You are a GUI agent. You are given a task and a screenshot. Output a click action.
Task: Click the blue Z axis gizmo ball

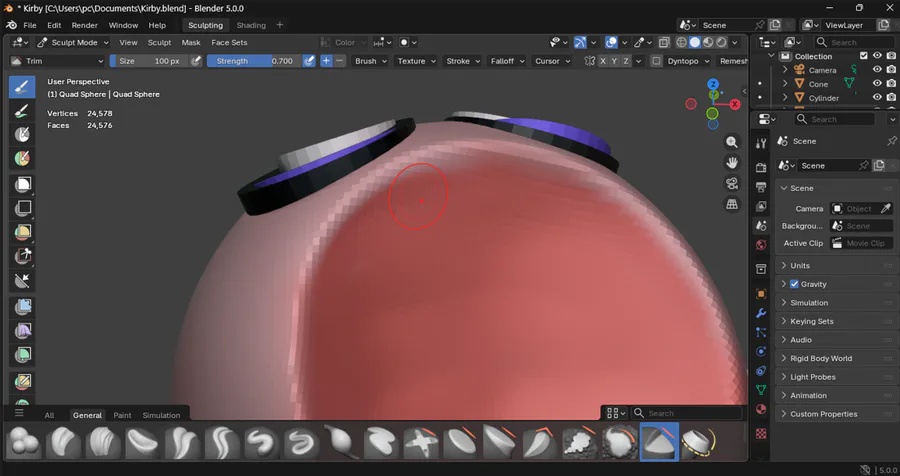click(713, 84)
